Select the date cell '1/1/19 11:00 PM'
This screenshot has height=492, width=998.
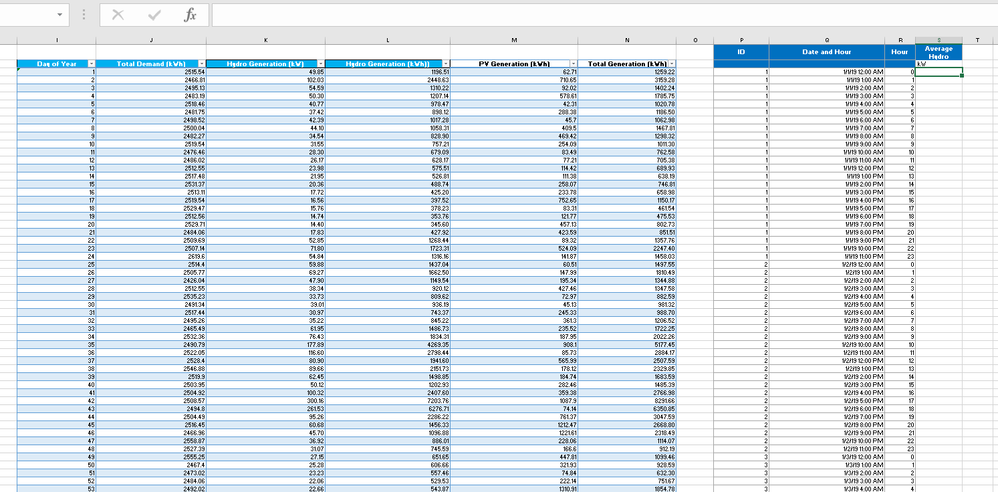(826, 256)
